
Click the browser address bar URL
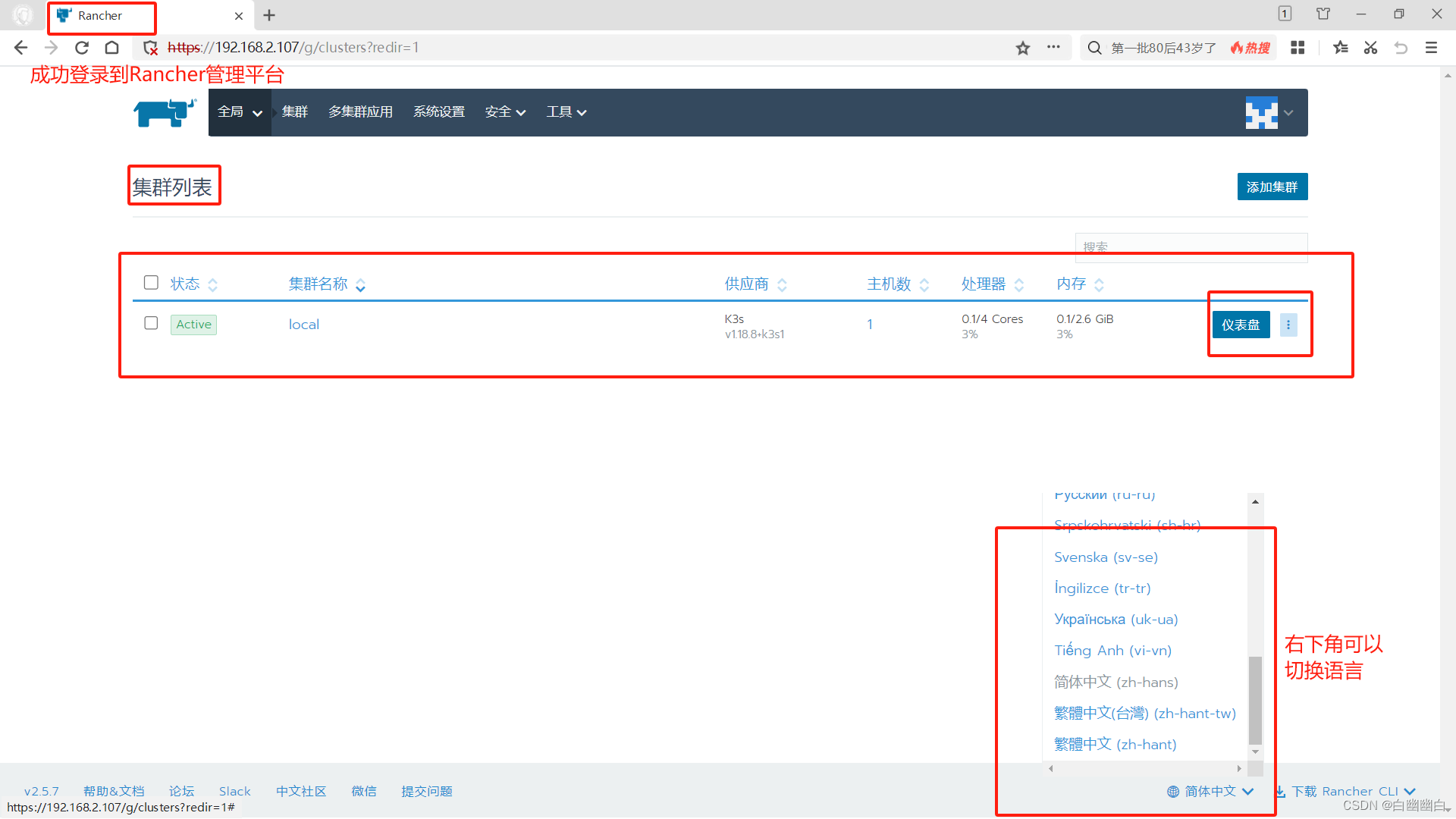tap(293, 48)
